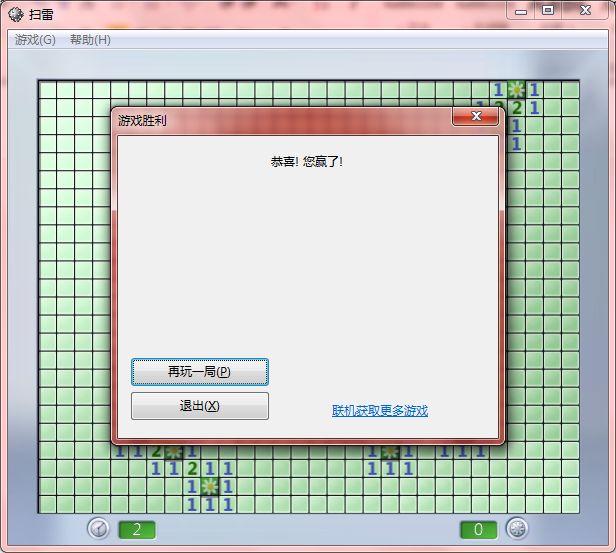Close the 游戏胜利 dialog

pyautogui.click(x=476, y=116)
